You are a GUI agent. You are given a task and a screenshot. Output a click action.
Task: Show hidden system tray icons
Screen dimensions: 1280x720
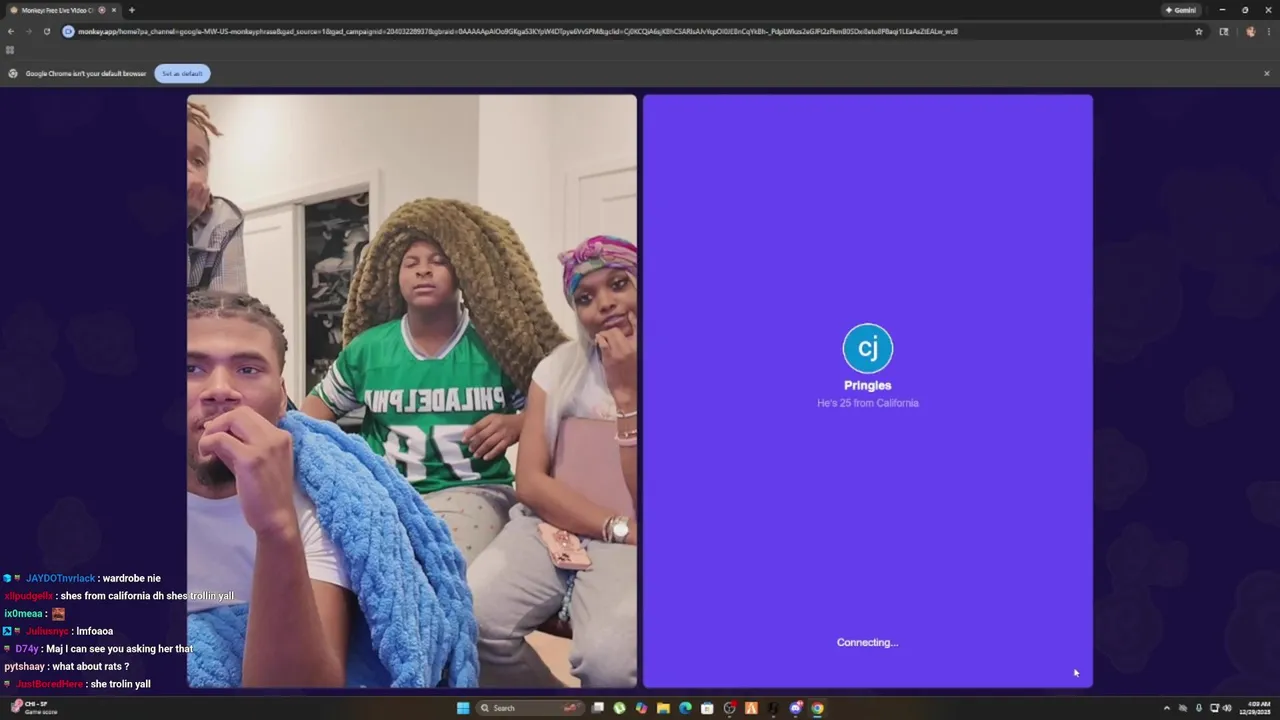tap(1166, 708)
